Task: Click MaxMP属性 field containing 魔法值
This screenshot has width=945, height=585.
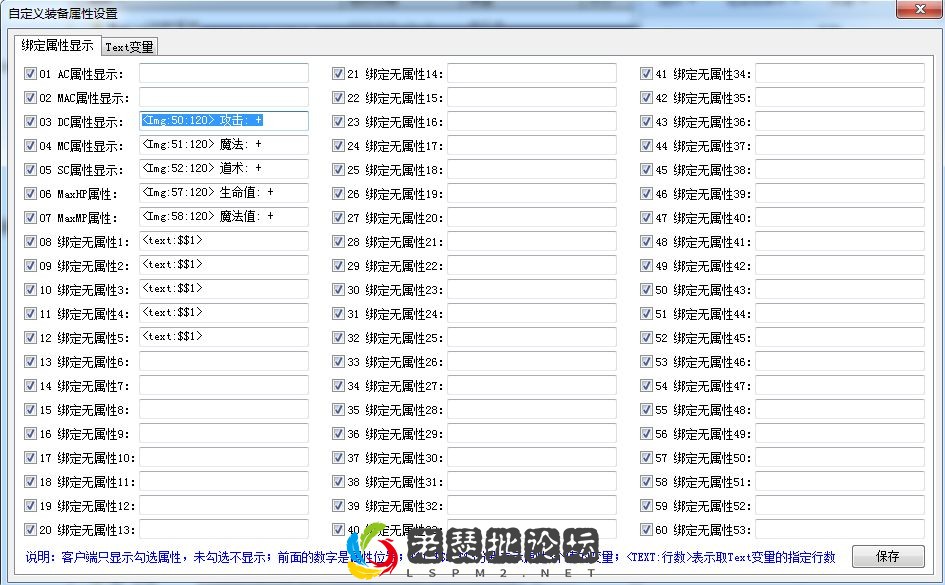Action: click(224, 217)
